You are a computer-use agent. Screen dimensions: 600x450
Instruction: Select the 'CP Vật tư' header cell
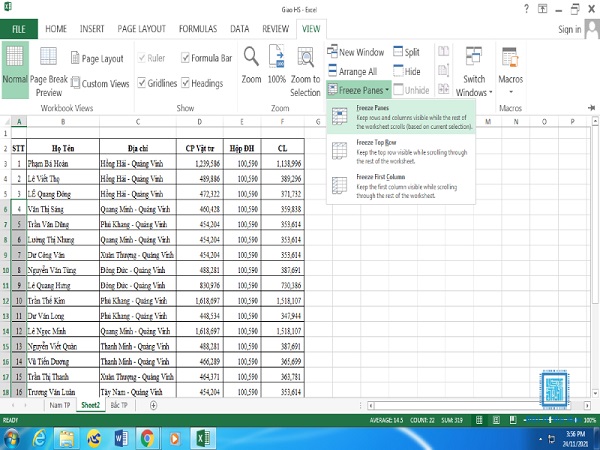point(200,148)
